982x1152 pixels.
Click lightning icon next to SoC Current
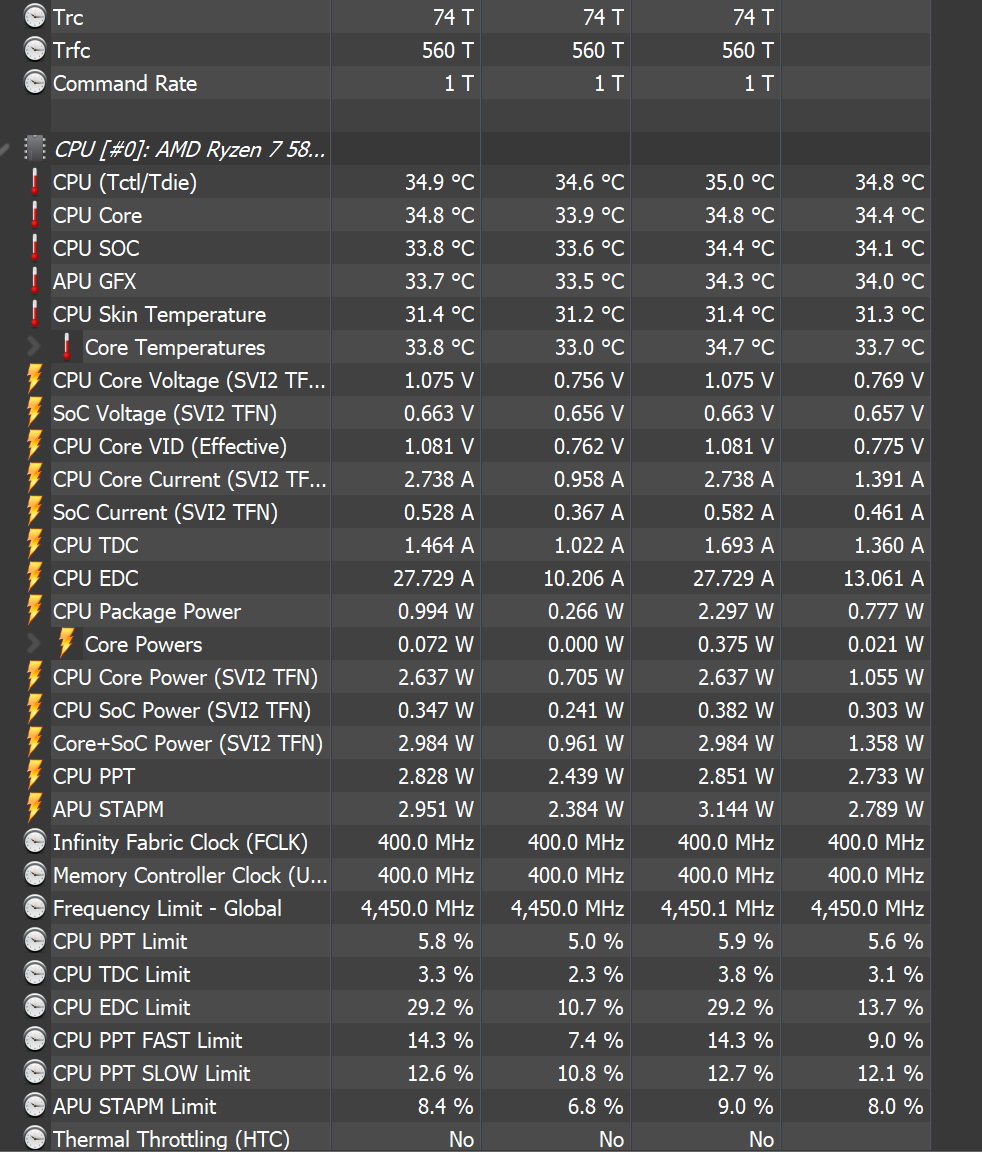tap(34, 511)
